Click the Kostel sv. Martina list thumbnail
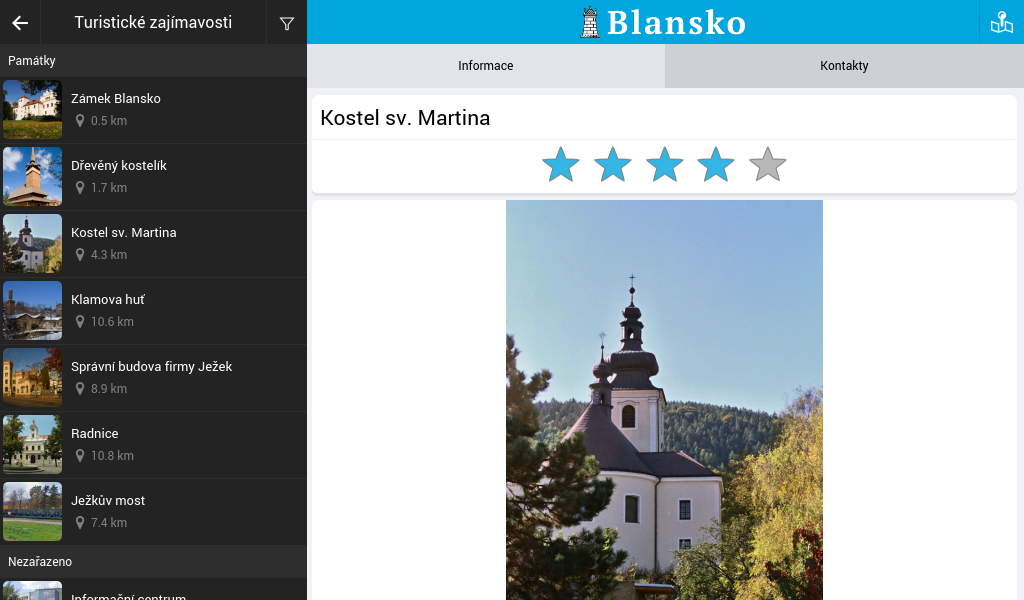 coord(33,244)
